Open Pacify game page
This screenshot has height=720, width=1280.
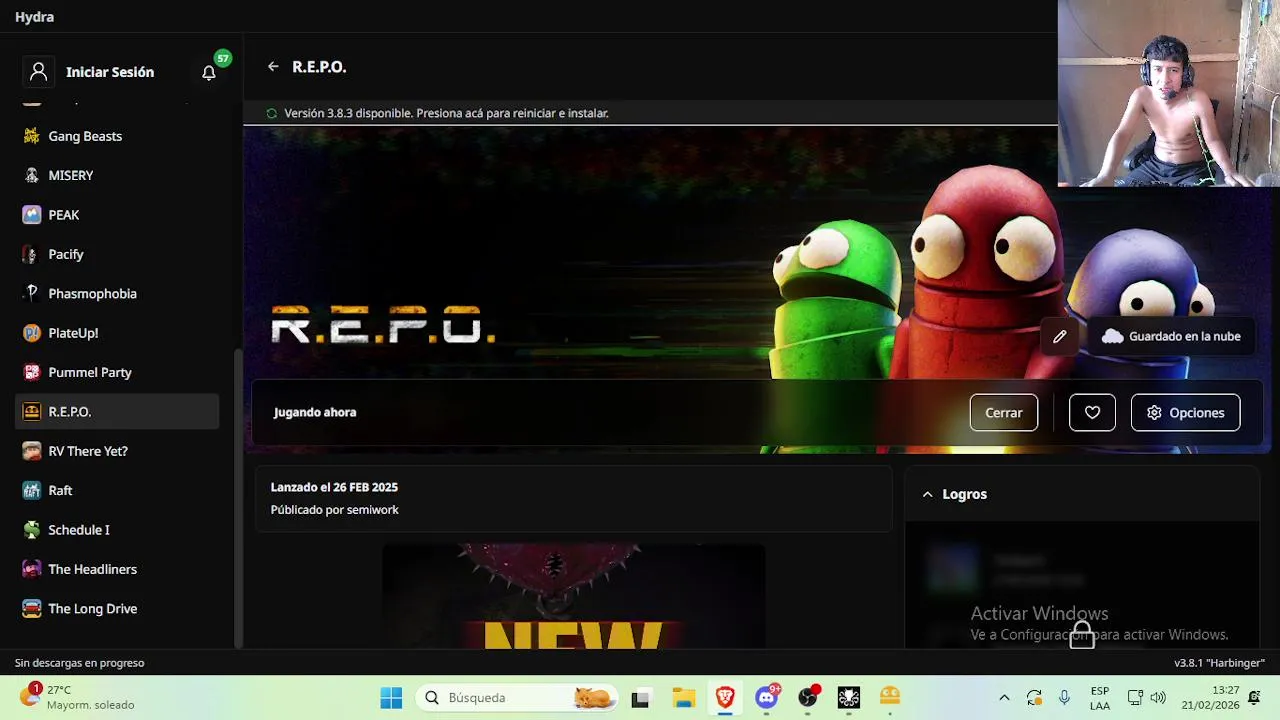pos(117,254)
